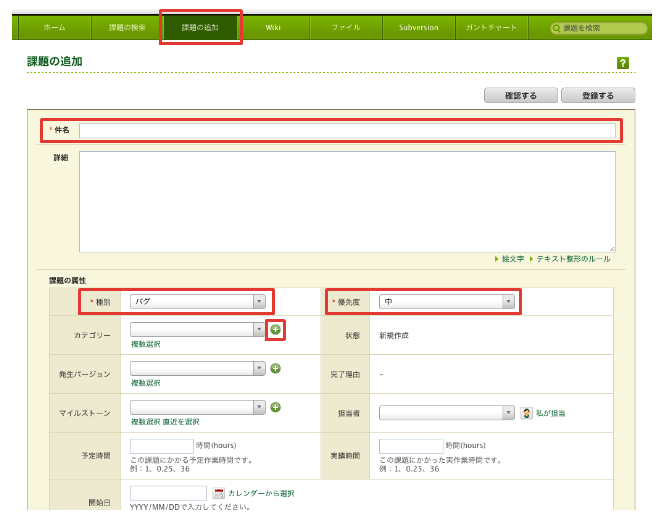Click the search magnifier icon in navbar
Image resolution: width=662 pixels, height=531 pixels.
(x=556, y=28)
